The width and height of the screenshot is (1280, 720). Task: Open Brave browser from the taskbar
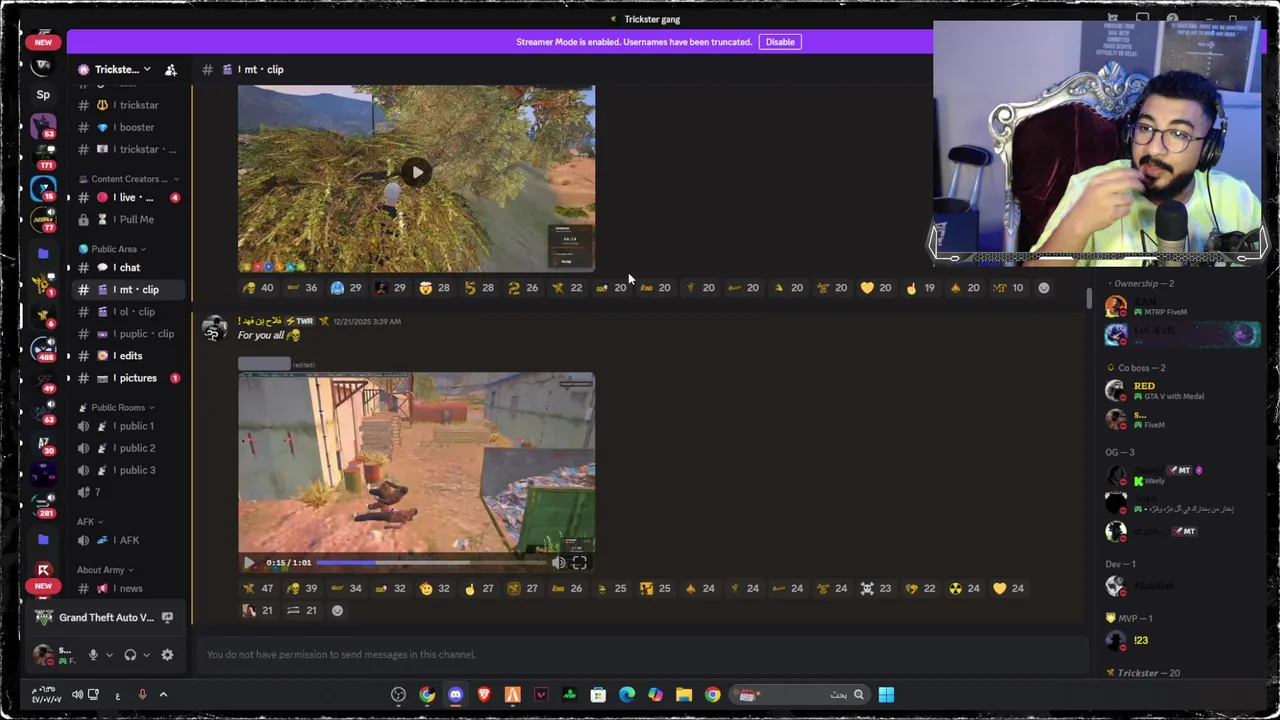484,695
